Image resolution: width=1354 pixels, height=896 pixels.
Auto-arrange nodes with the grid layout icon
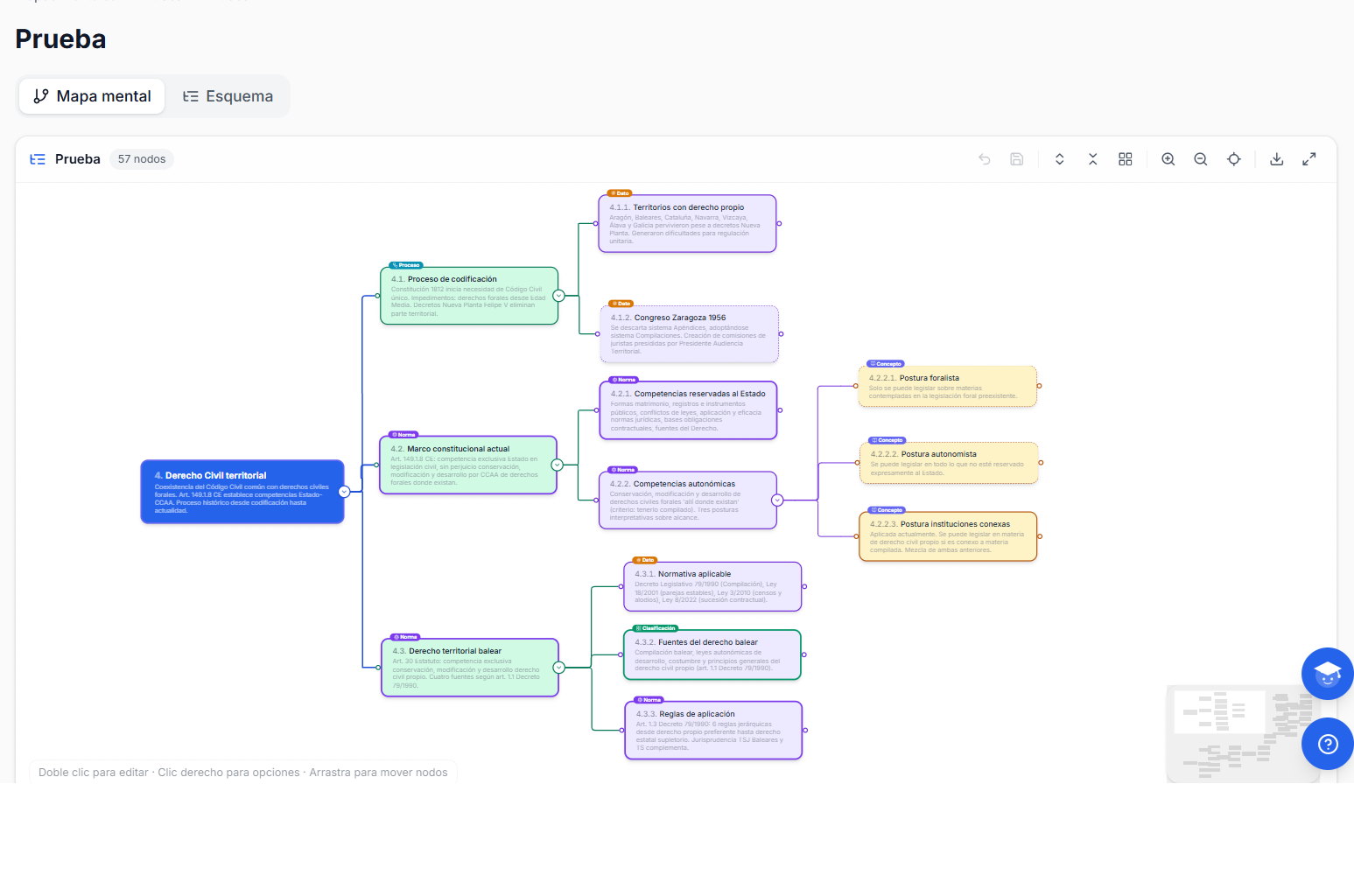click(1125, 159)
